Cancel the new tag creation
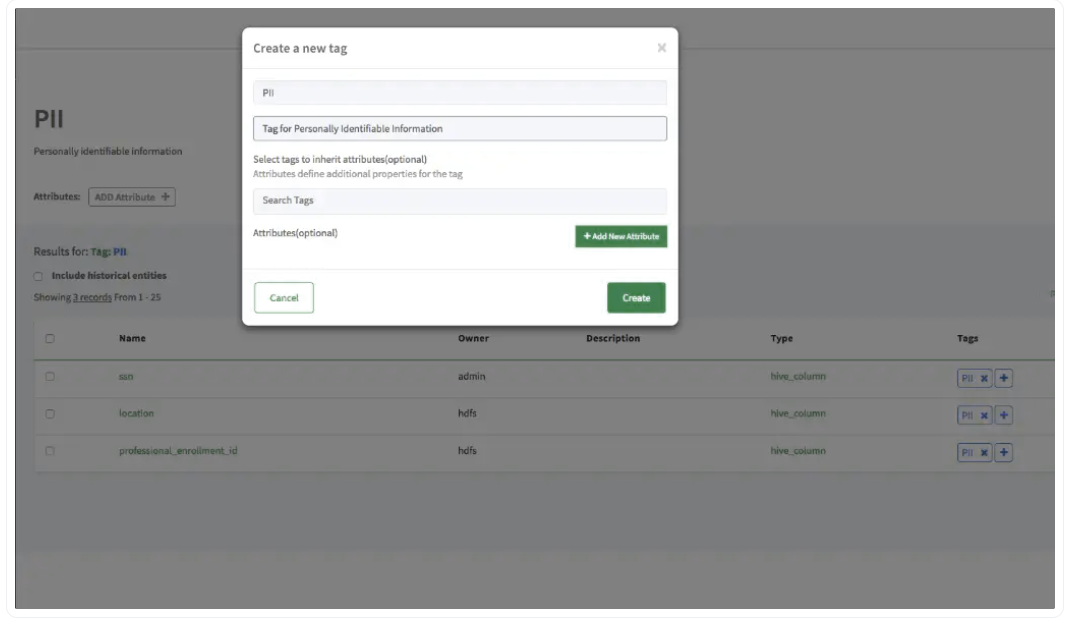The height and width of the screenshot is (633, 1080). pyautogui.click(x=284, y=298)
